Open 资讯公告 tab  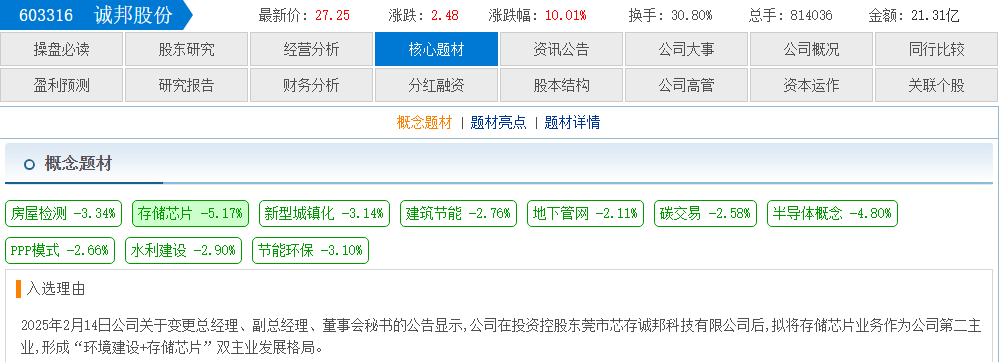(561, 49)
